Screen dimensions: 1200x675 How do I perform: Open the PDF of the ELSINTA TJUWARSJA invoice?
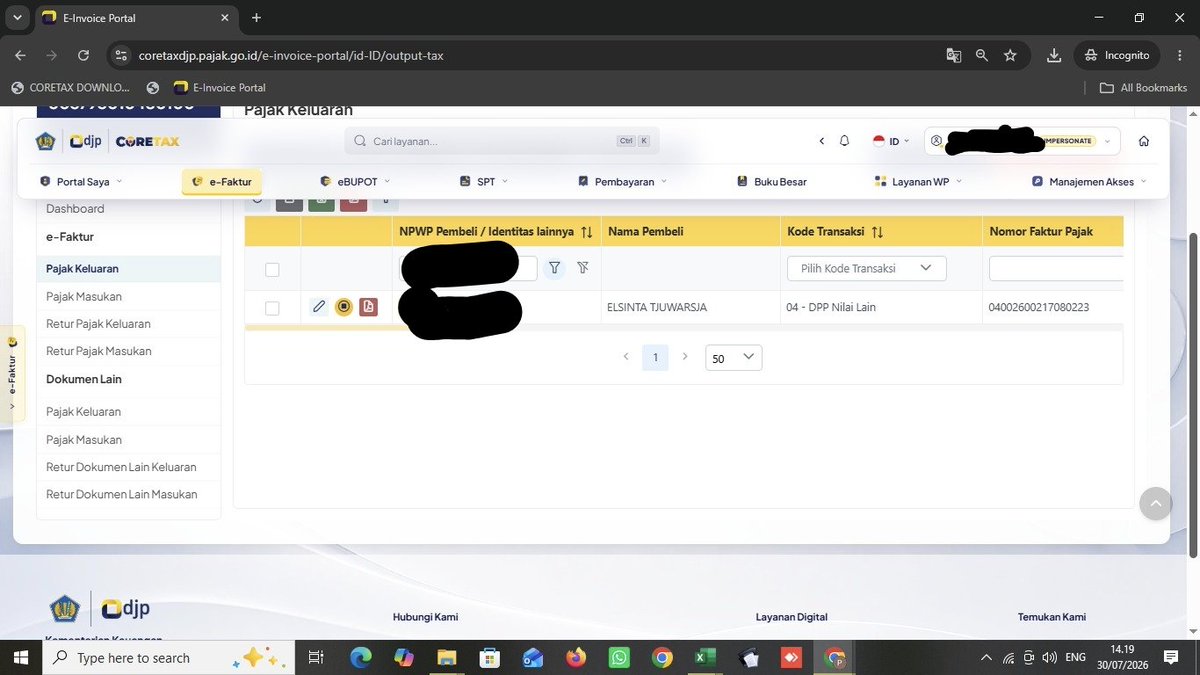369,307
